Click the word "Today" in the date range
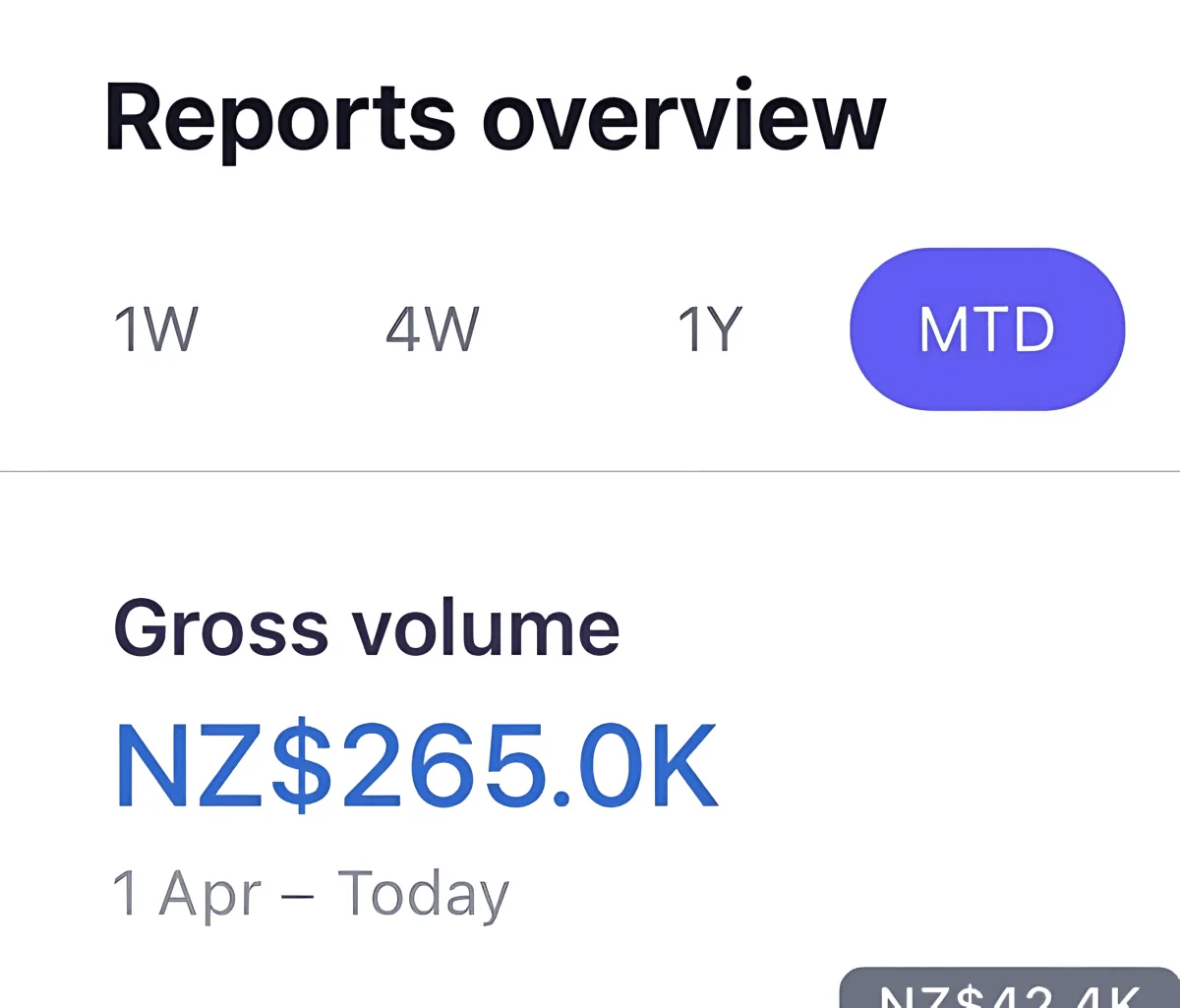This screenshot has width=1180, height=1008. 424,894
